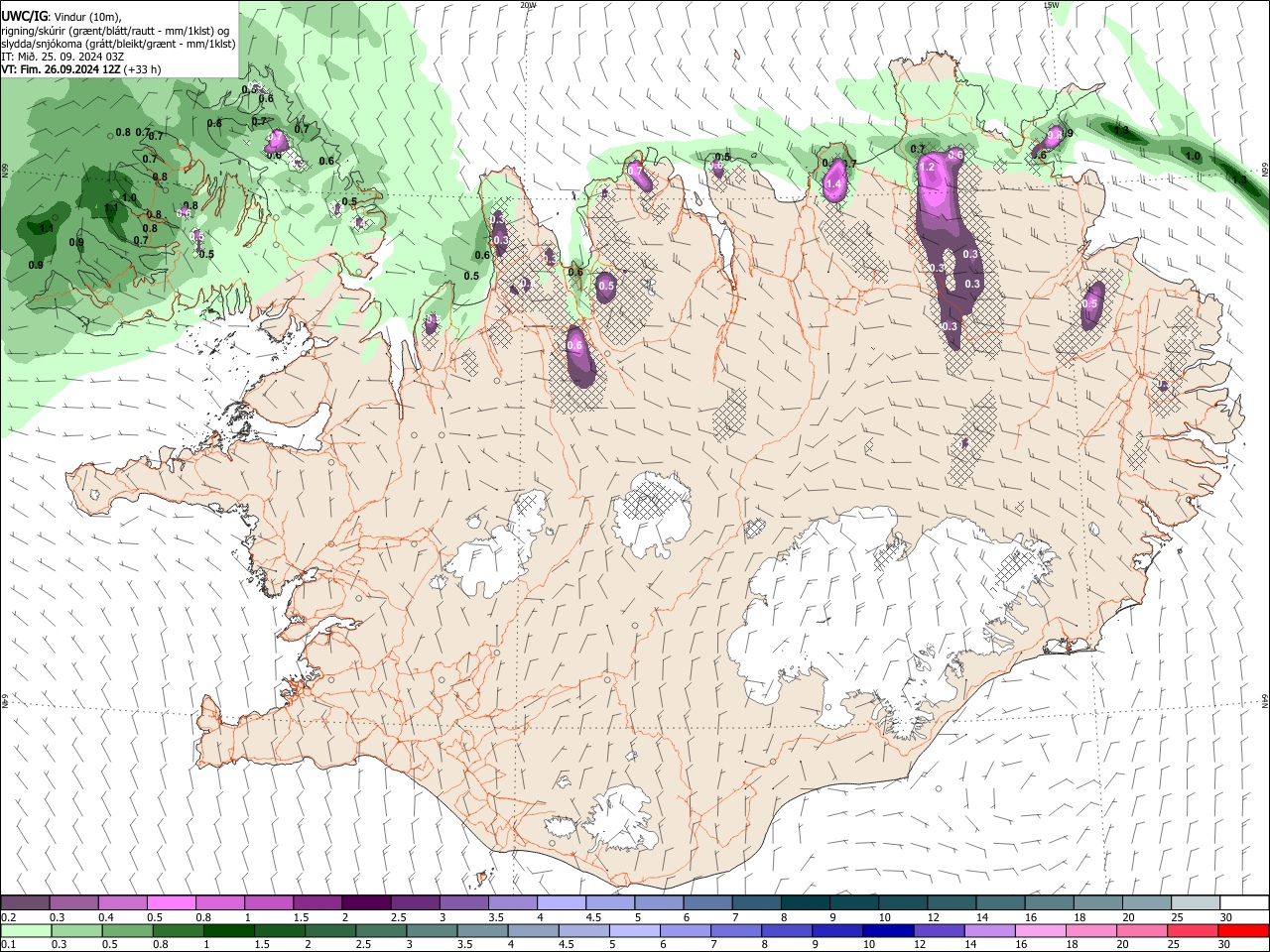The width and height of the screenshot is (1270, 952).
Task: Pick the deep navy blue swatch labeled 10 in rain legend
Action: click(x=886, y=930)
